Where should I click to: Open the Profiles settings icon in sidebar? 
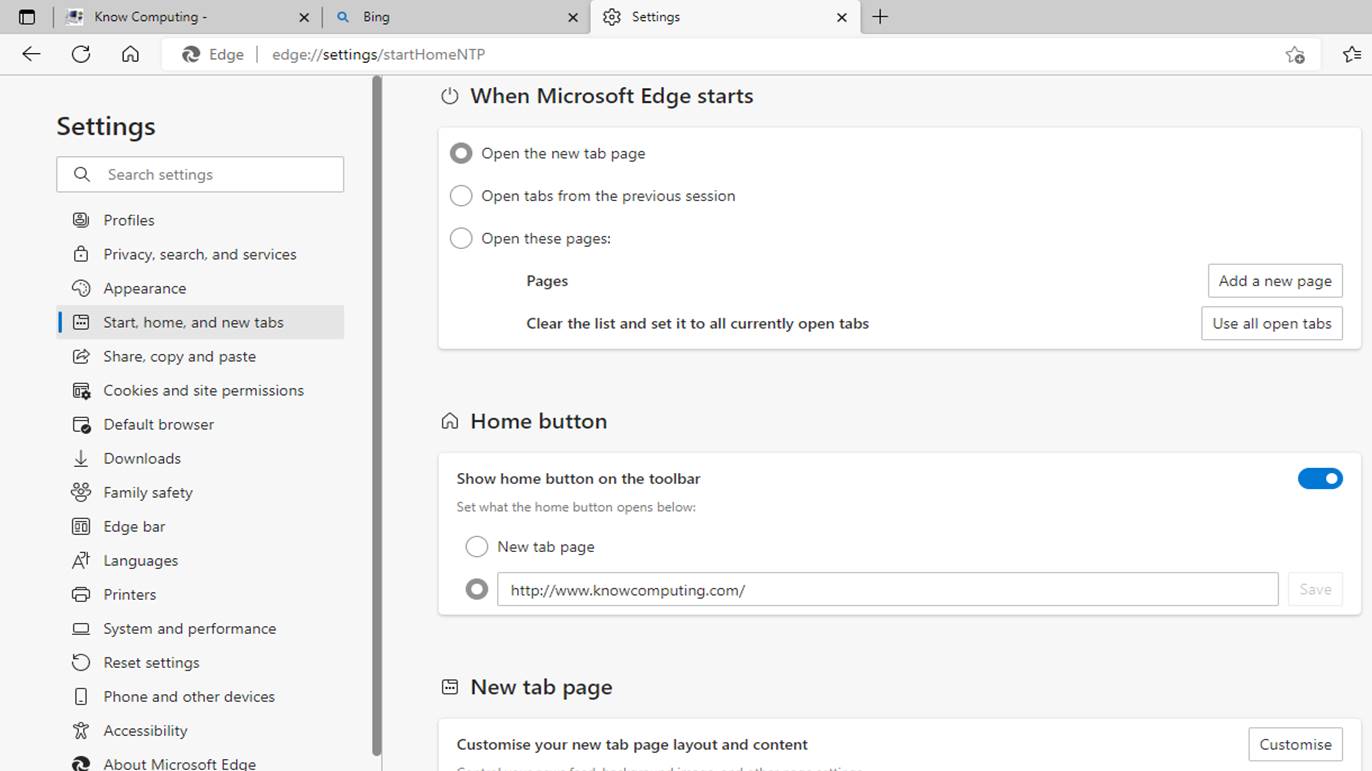pyautogui.click(x=80, y=220)
